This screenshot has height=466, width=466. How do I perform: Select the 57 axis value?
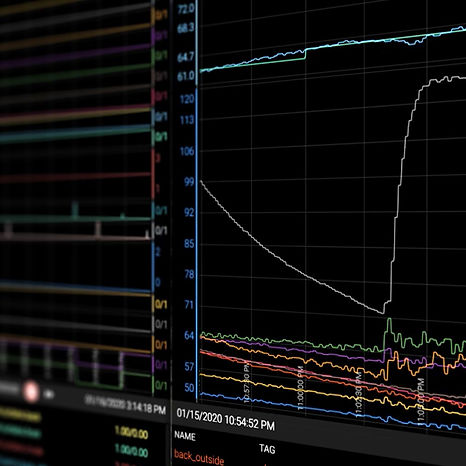189,367
